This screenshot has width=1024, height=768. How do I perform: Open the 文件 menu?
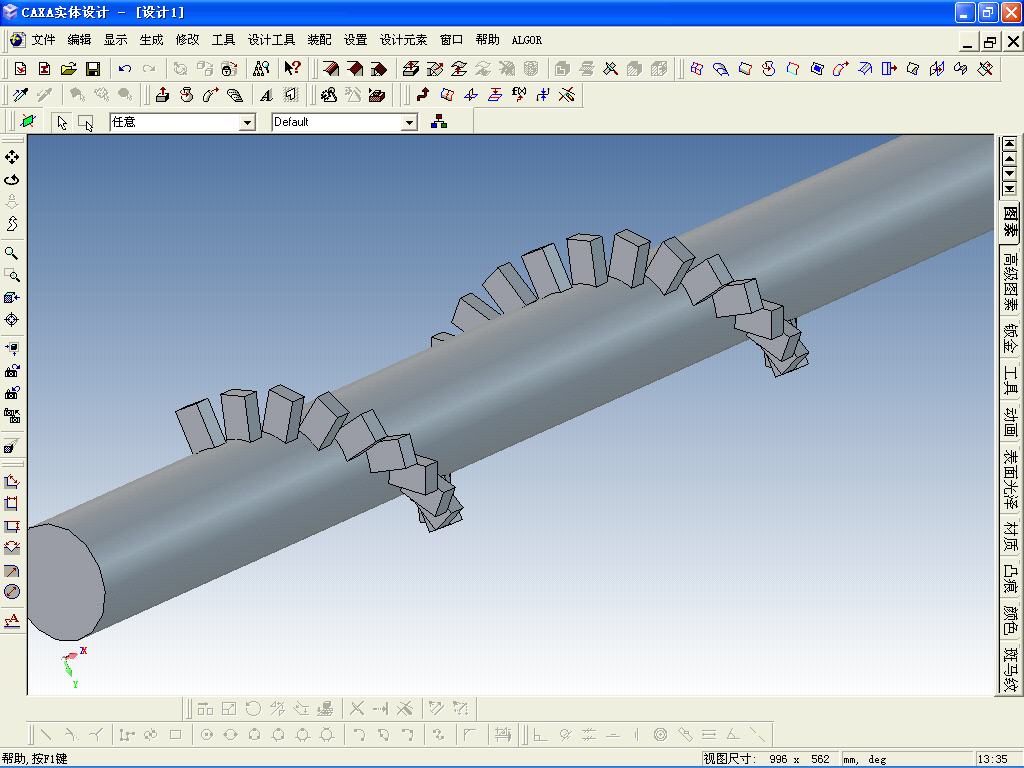[x=43, y=40]
